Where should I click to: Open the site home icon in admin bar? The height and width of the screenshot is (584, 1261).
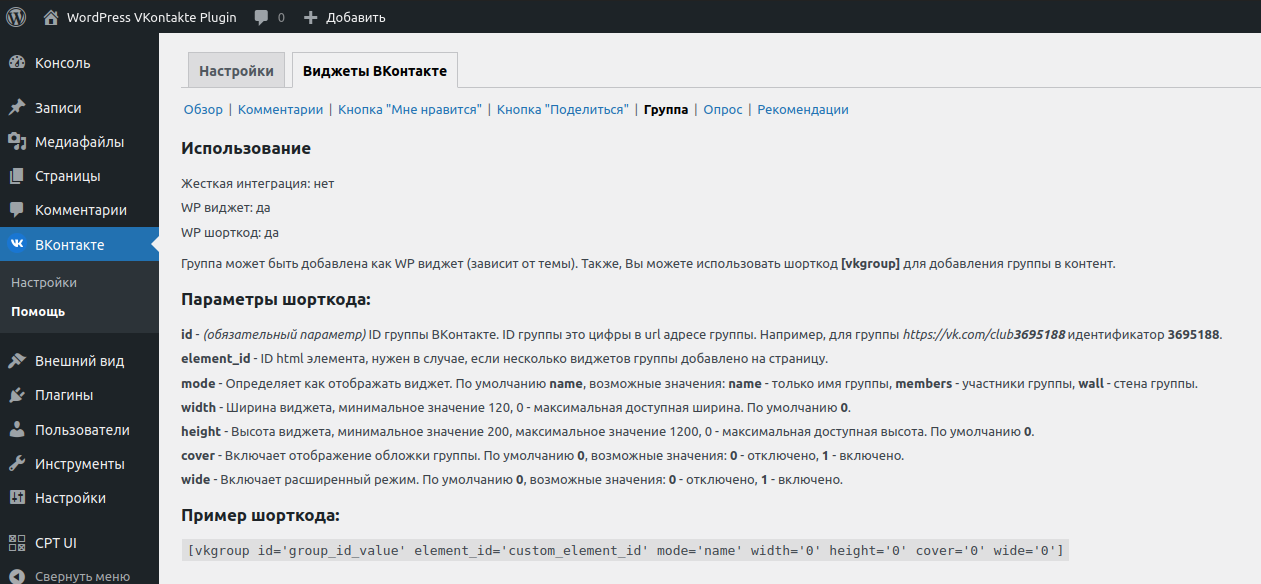coord(52,17)
